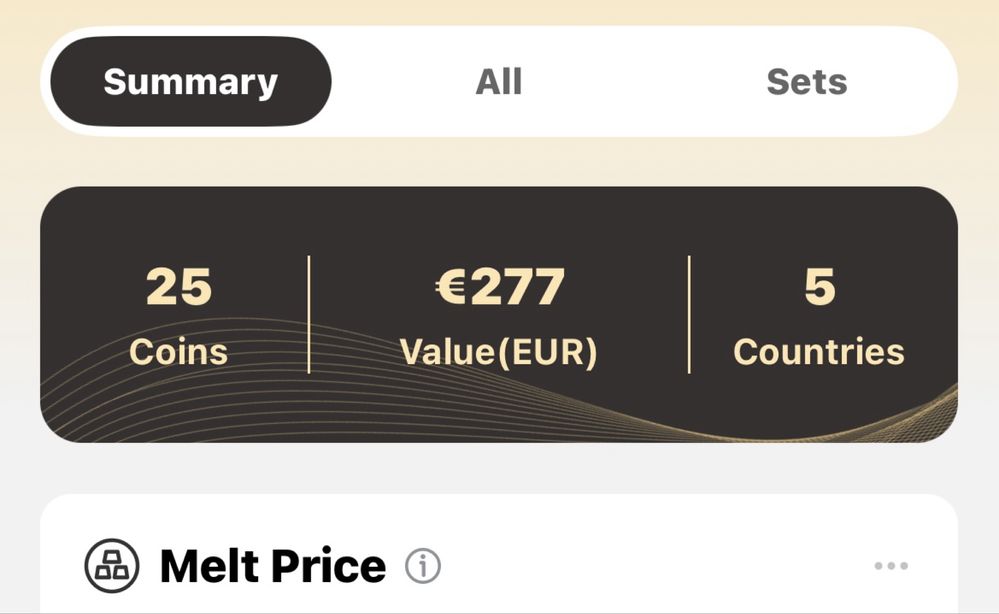Tap the white Melt Price card
Image resolution: width=999 pixels, height=614 pixels.
click(499, 553)
